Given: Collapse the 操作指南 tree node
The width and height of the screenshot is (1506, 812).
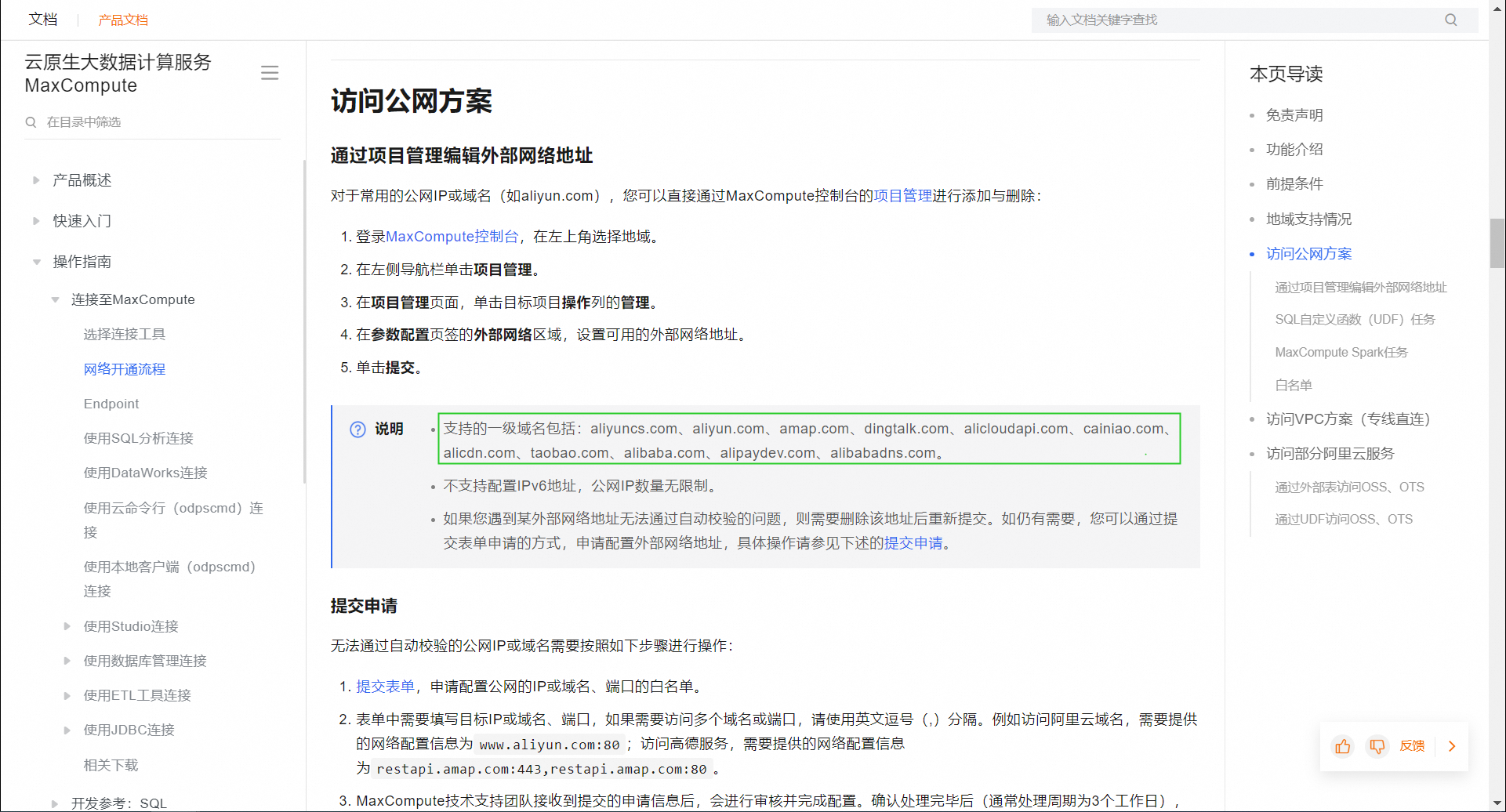Looking at the screenshot, I should pos(36,262).
